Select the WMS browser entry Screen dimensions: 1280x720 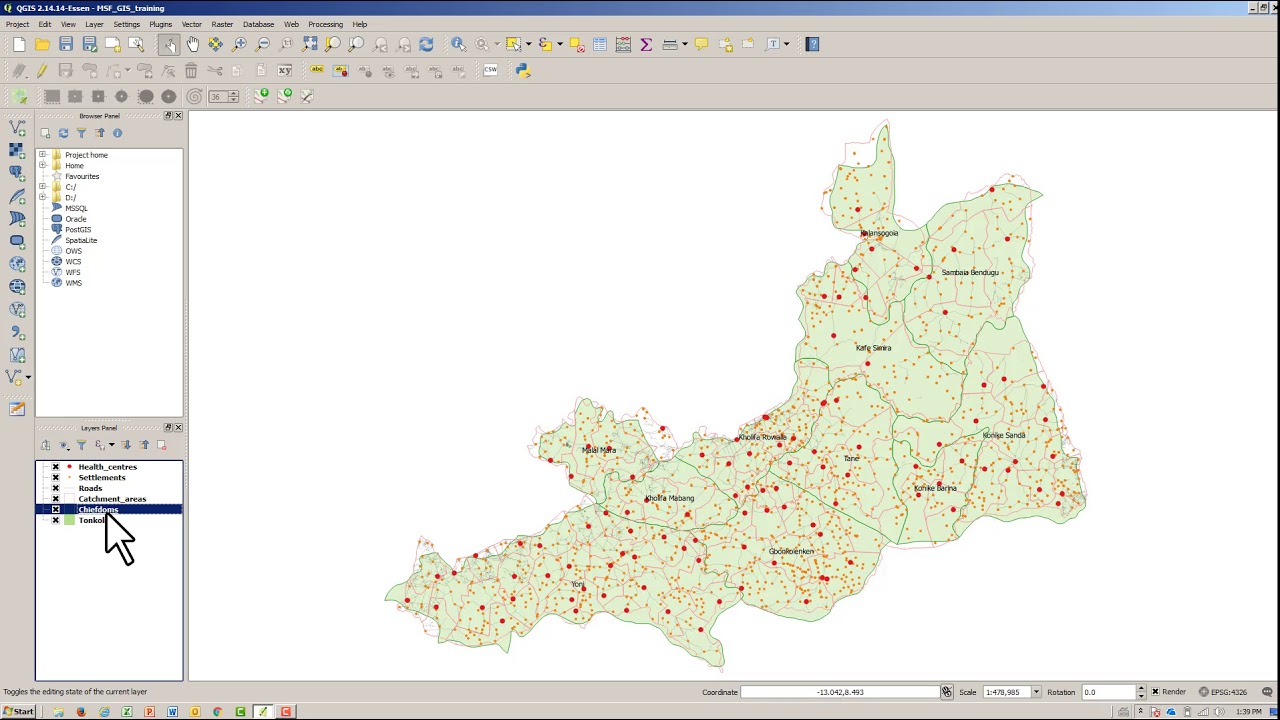click(73, 283)
